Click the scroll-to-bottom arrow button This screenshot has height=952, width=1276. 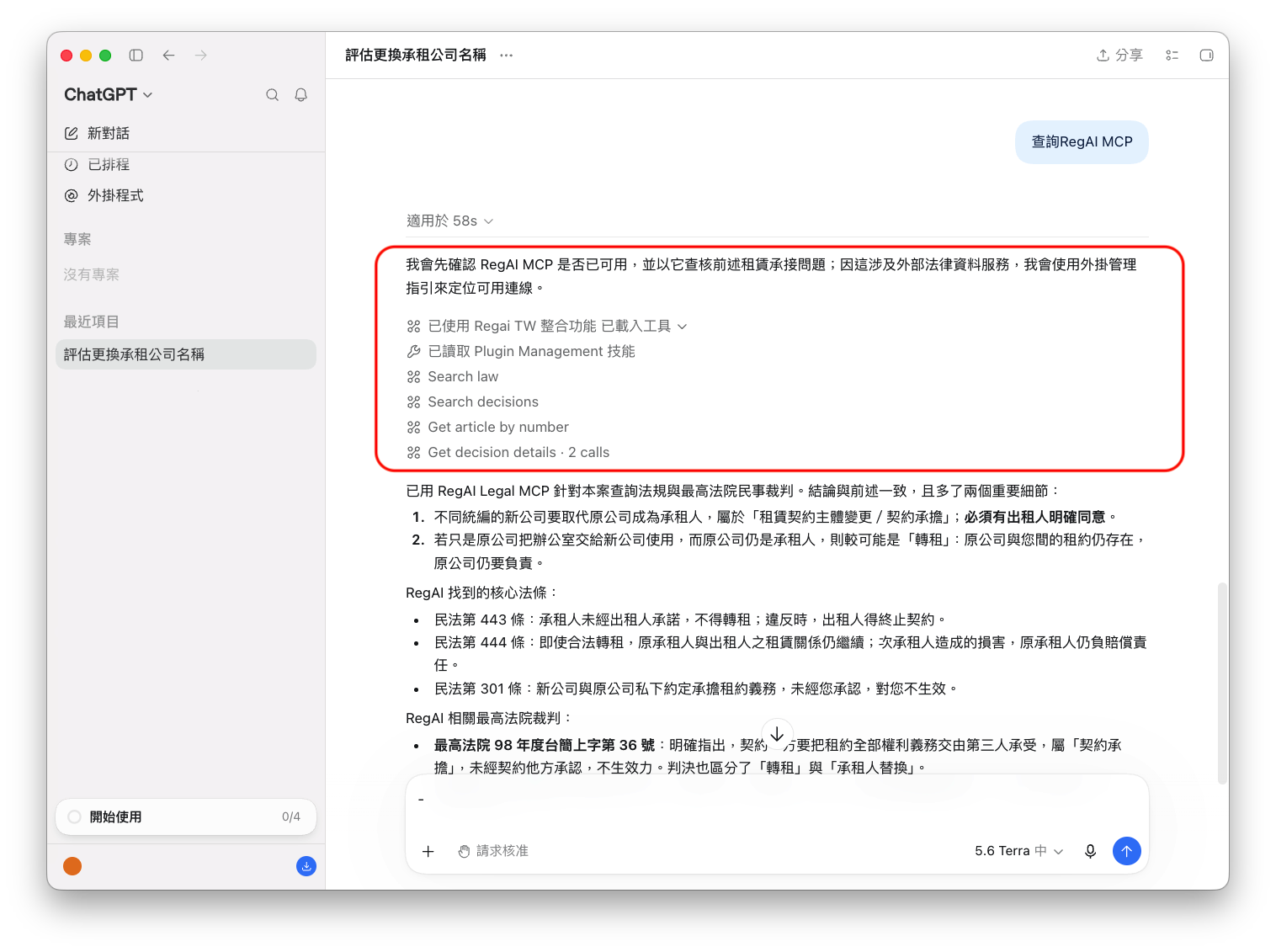[777, 735]
